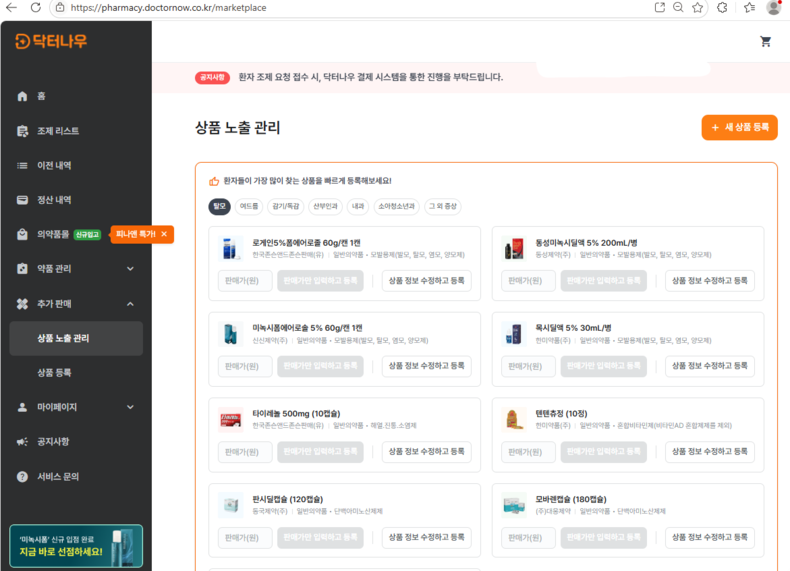Click the 공지사항 megaphone icon
The image size is (790, 571).
click(23, 442)
